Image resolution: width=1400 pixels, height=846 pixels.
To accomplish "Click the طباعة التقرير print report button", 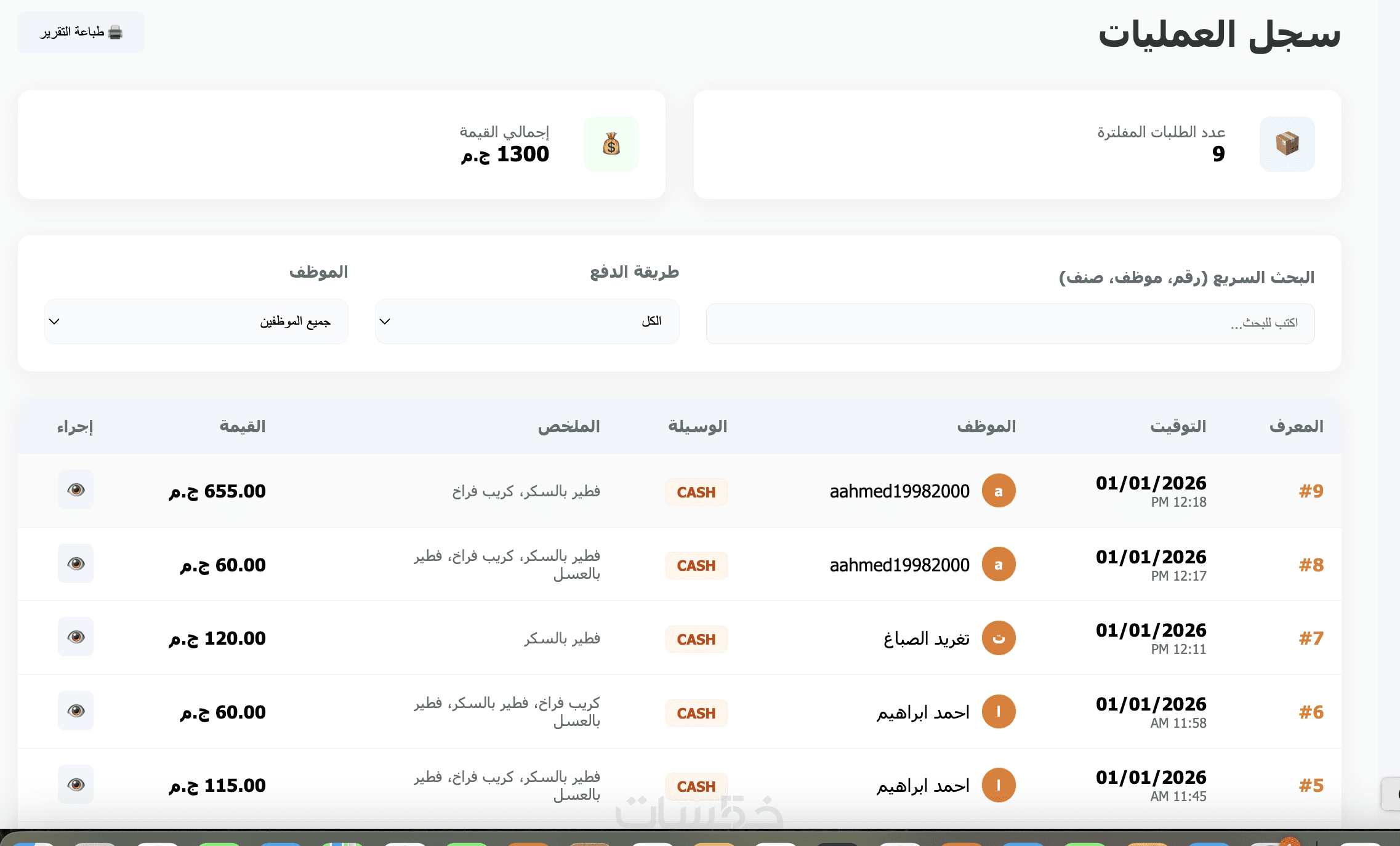I will (81, 32).
